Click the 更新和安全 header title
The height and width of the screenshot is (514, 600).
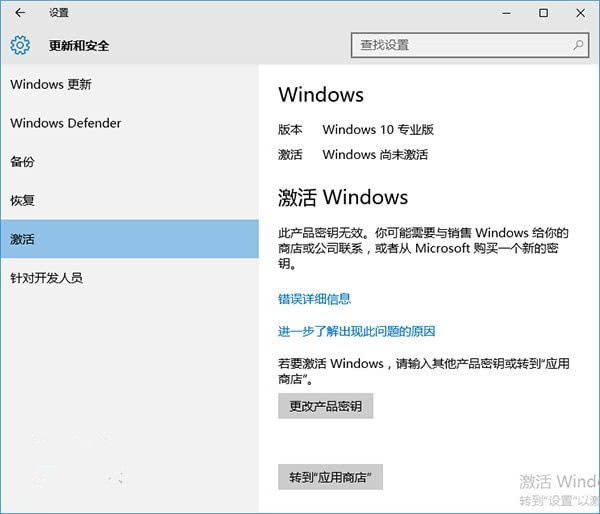click(79, 46)
